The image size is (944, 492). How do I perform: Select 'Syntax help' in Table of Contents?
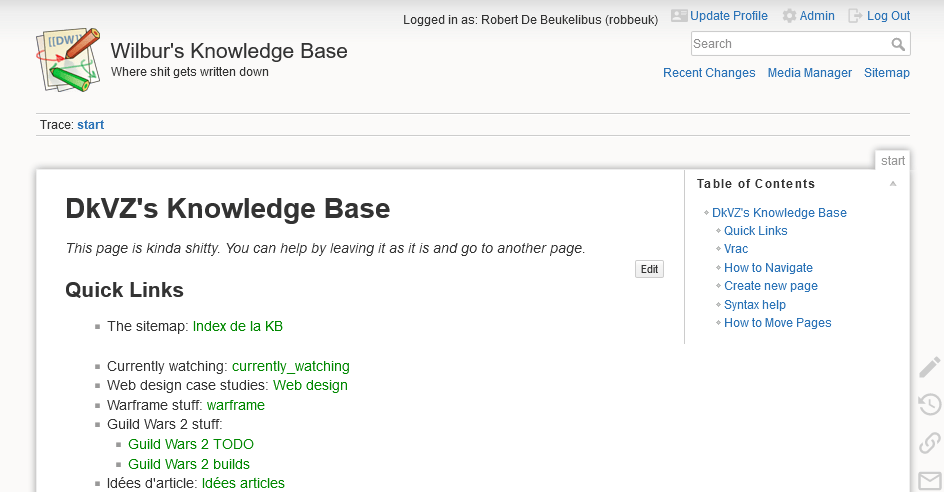pos(754,305)
